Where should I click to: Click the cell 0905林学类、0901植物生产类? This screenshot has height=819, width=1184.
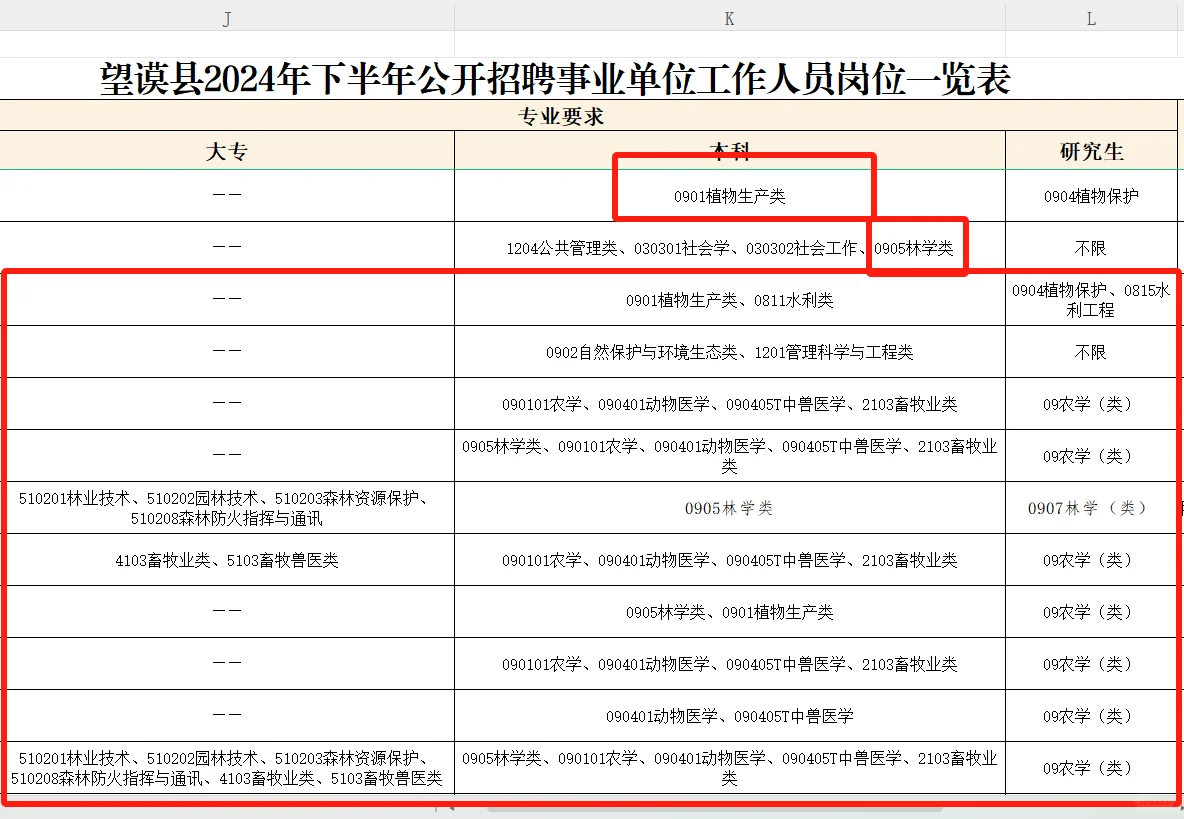(x=729, y=612)
